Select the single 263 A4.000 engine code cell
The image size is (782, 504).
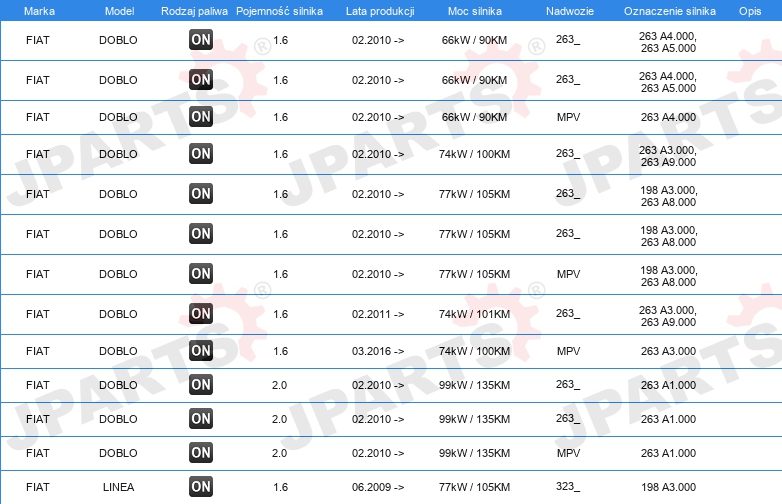pyautogui.click(x=668, y=117)
